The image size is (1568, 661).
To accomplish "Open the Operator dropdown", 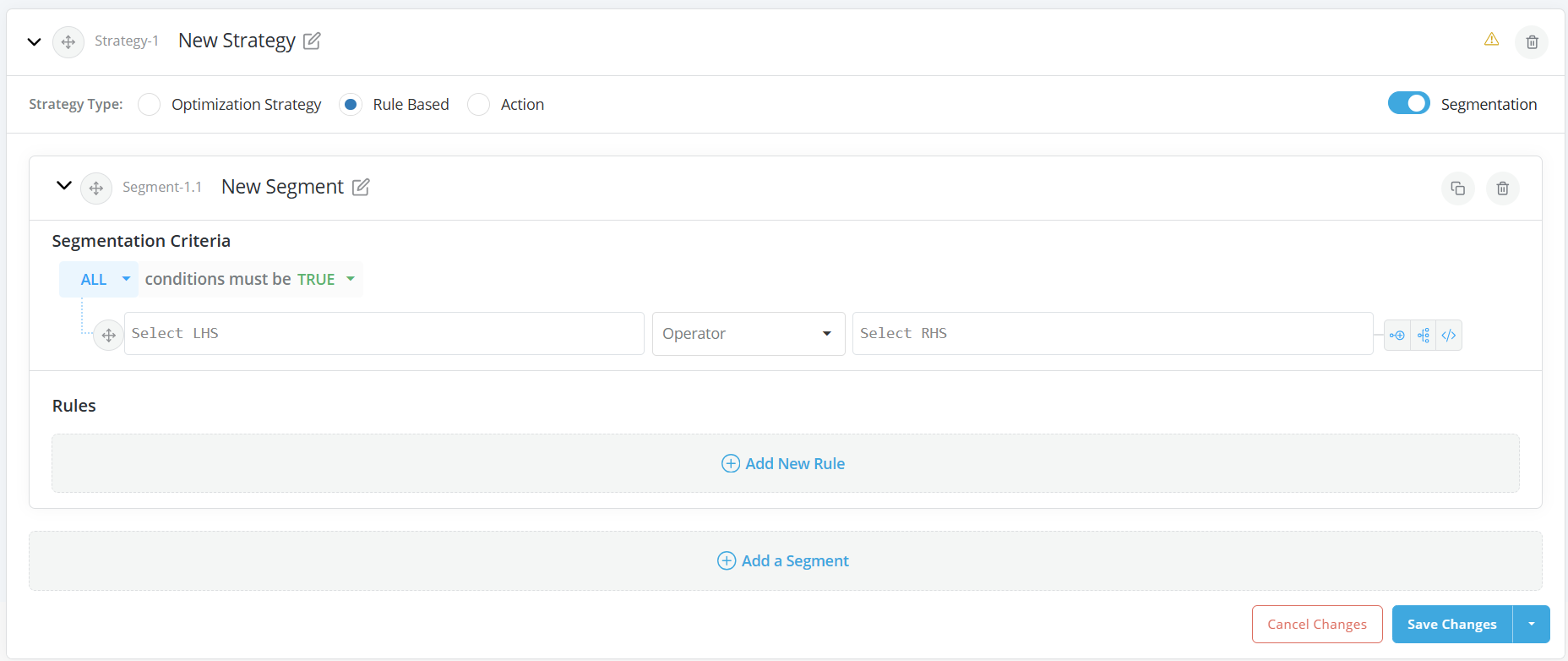I will [748, 334].
